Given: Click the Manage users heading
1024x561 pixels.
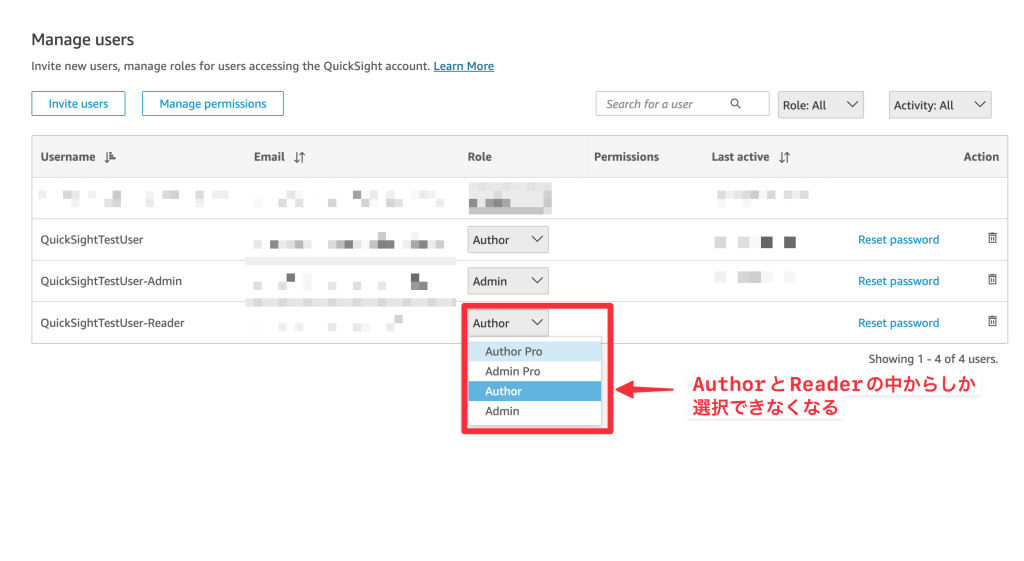Looking at the screenshot, I should [83, 40].
